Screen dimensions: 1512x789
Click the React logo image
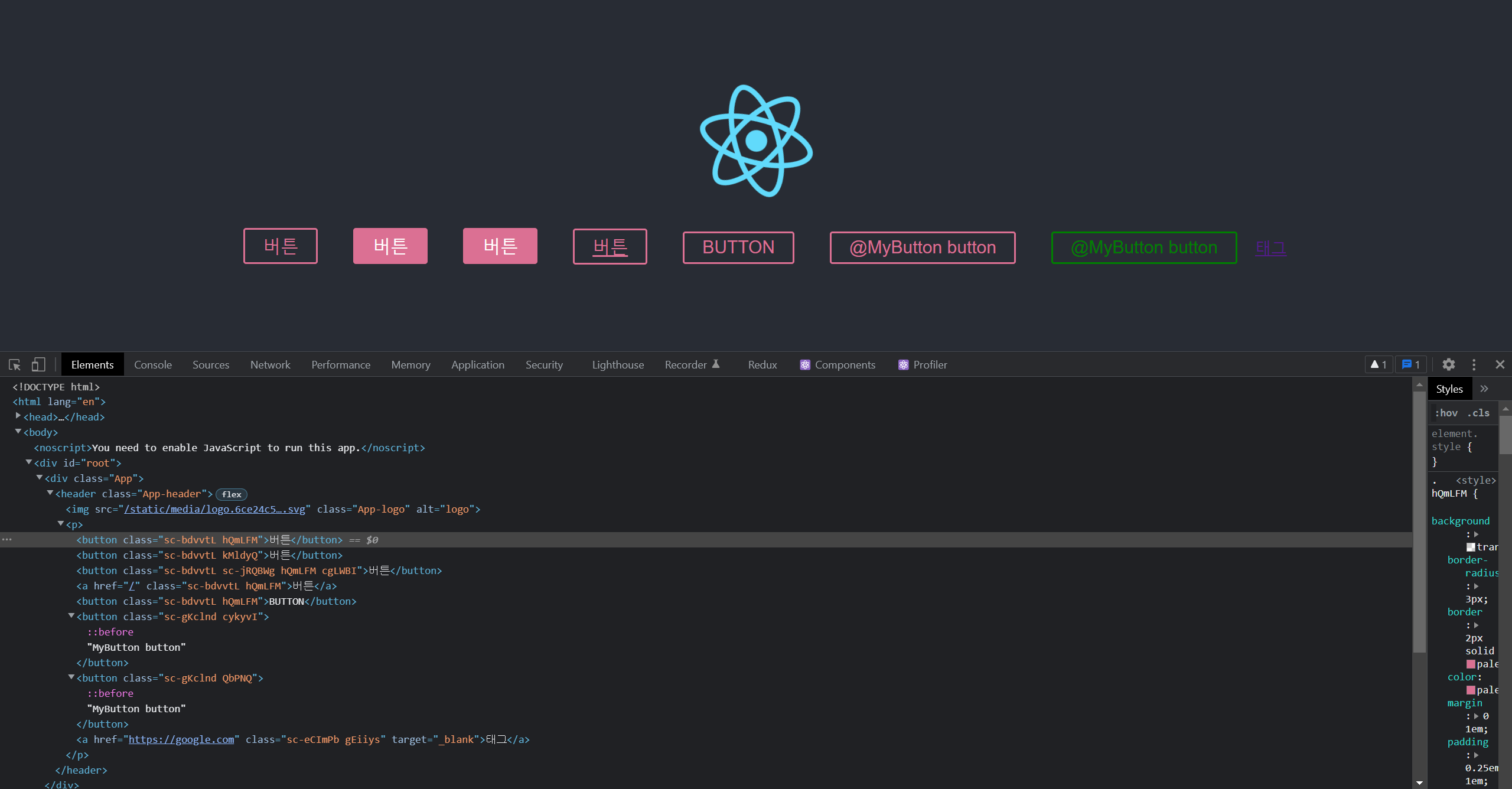point(756,141)
